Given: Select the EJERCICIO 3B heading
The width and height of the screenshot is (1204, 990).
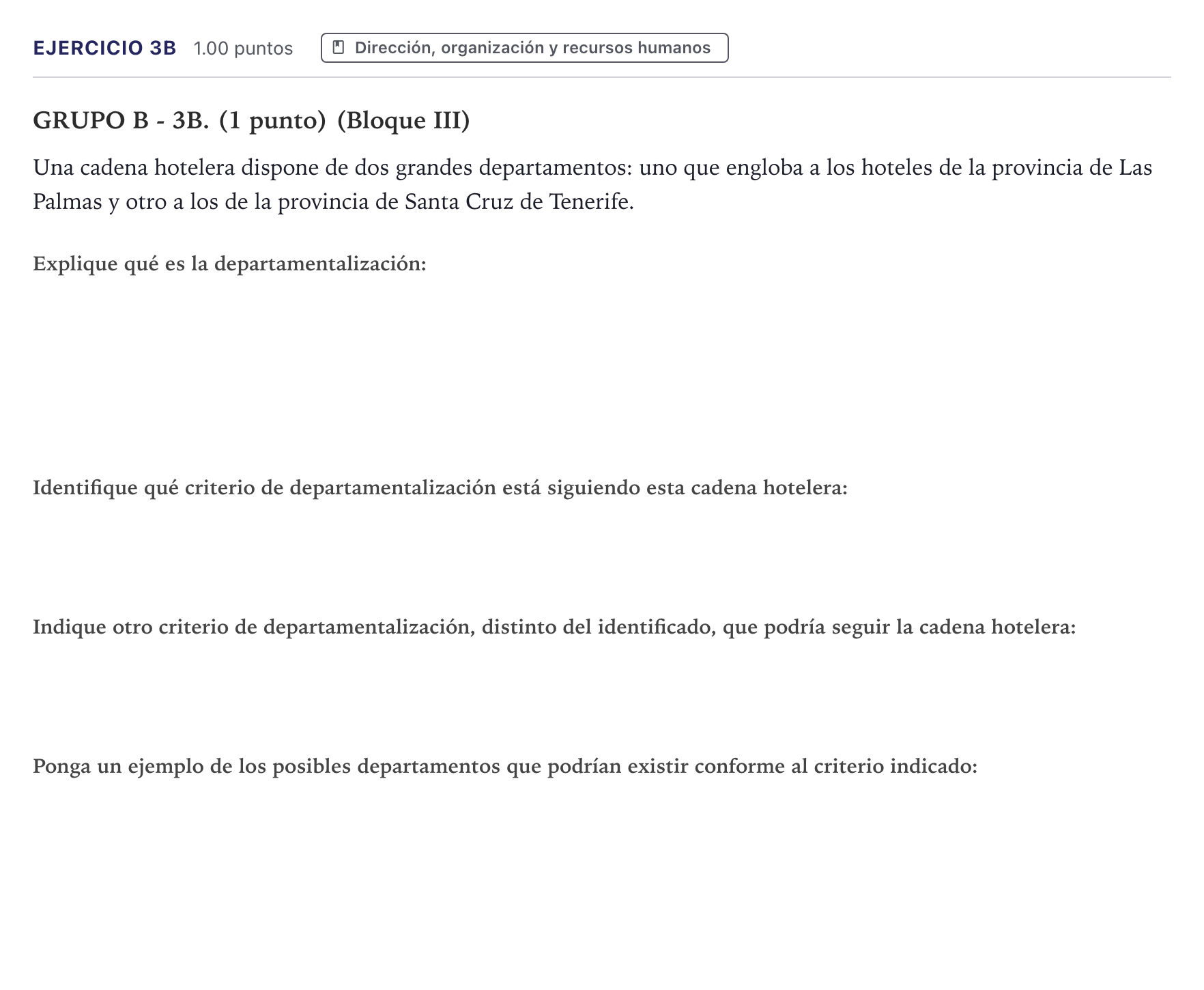Looking at the screenshot, I should [104, 48].
